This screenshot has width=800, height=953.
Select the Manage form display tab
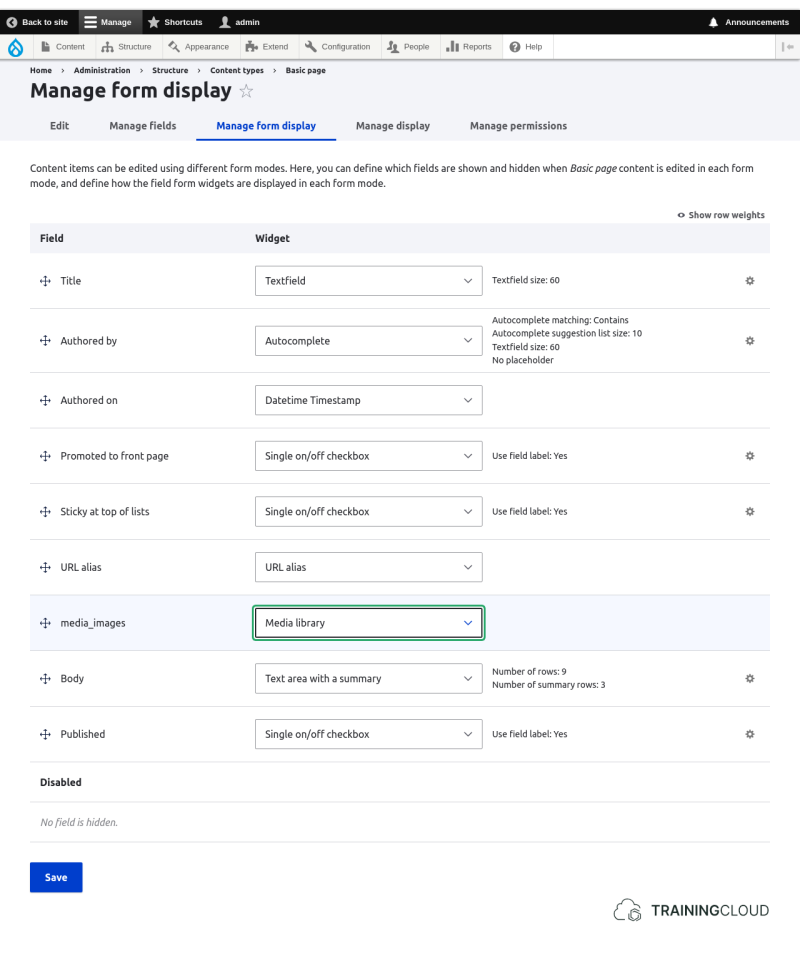click(266, 126)
